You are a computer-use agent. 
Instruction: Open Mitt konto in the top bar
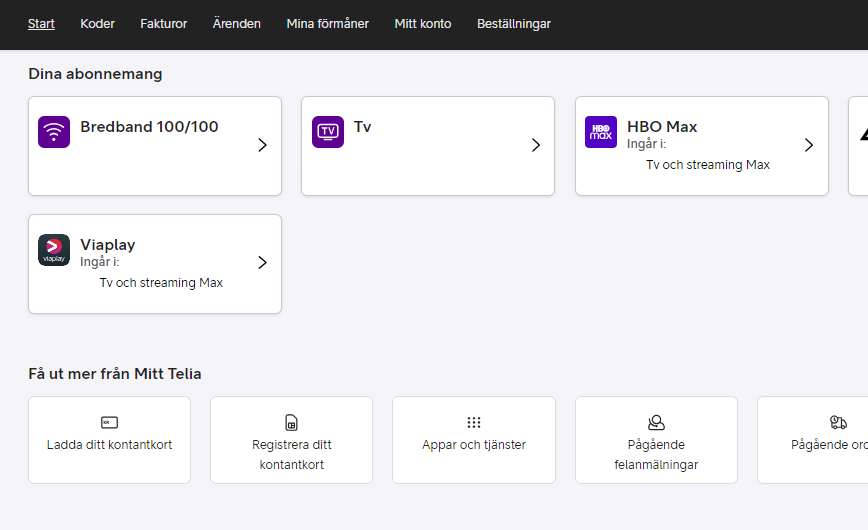coord(422,24)
